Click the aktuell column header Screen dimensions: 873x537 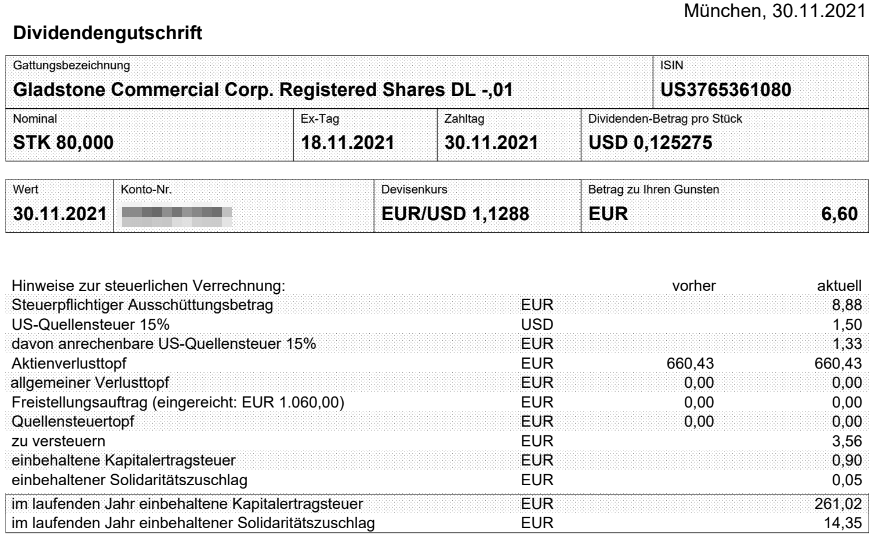[840, 285]
